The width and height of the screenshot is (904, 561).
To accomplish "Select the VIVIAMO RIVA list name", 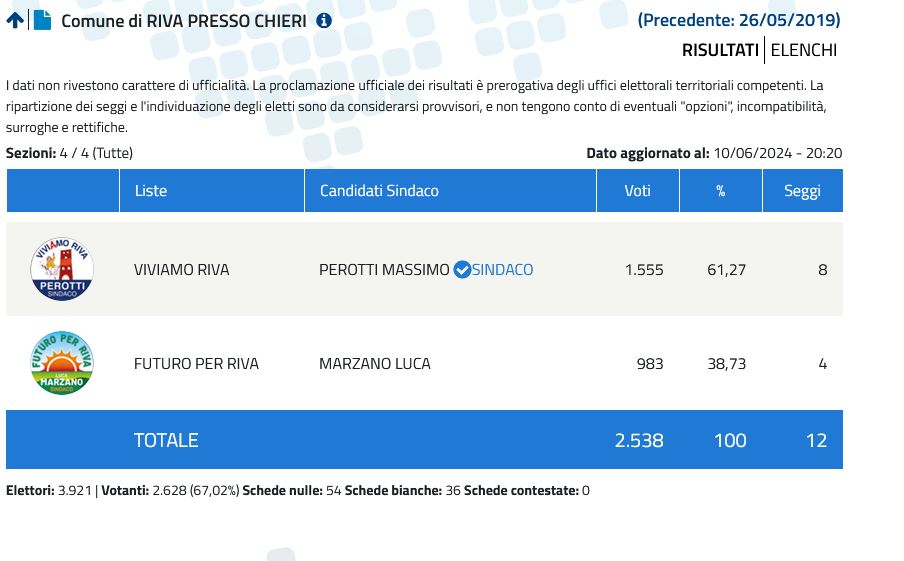I will (181, 270).
